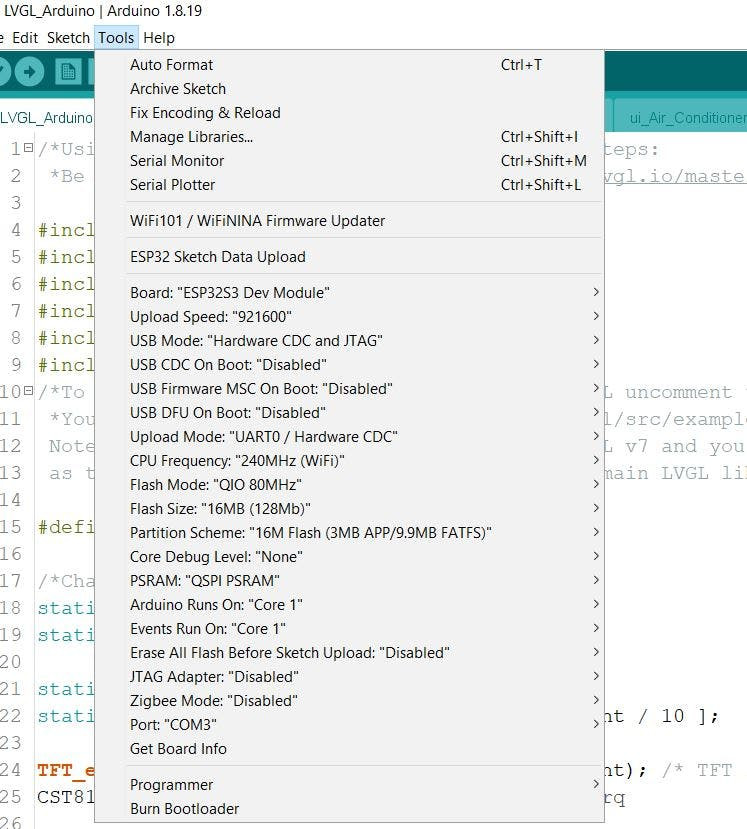The width and height of the screenshot is (747, 829).
Task: Open Serial Monitor
Action: (x=177, y=161)
